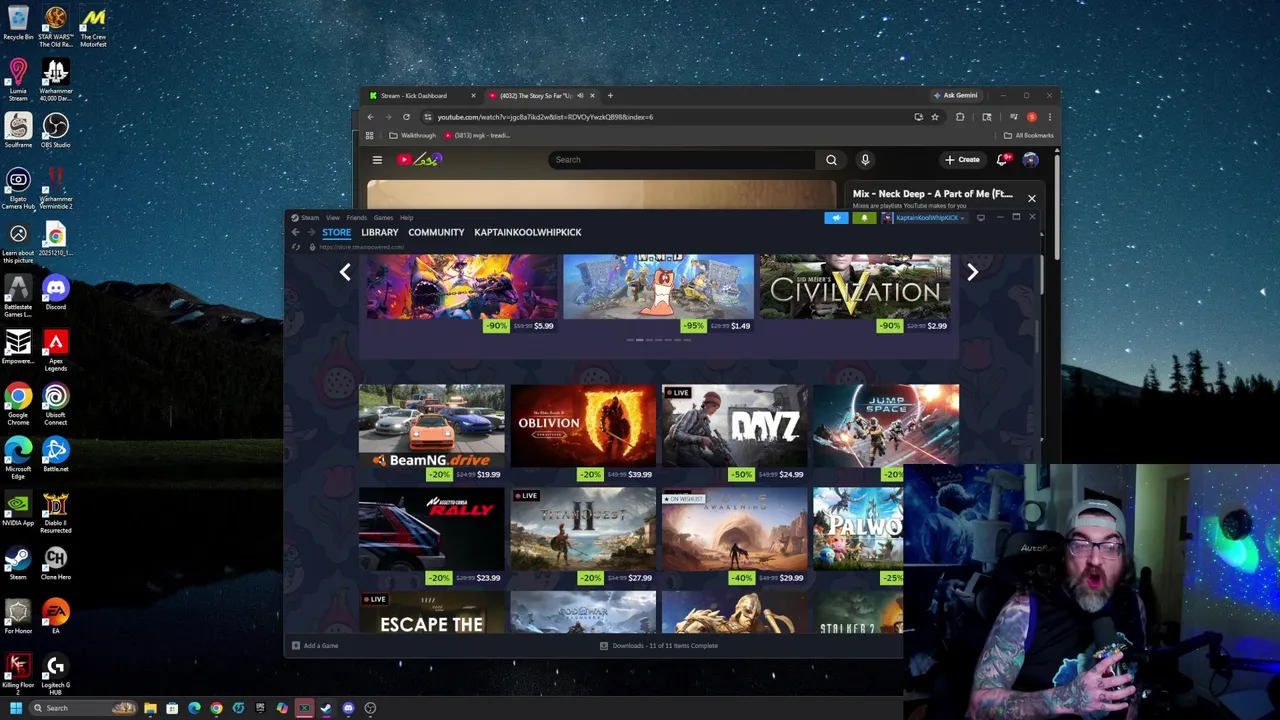Open the View menu in Steam
Screen dimensions: 1280x720
coord(332,217)
